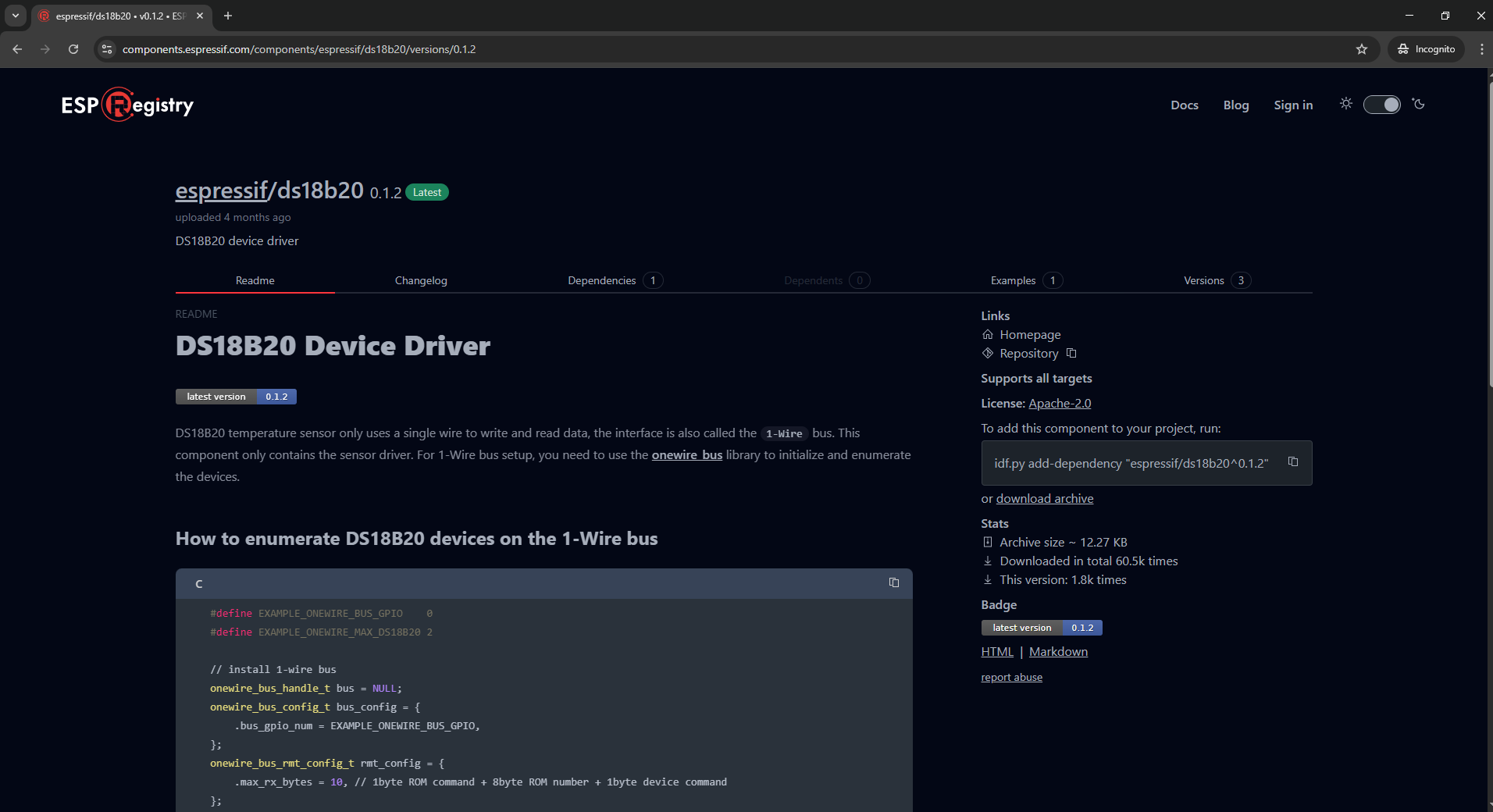Open the Homepage link

click(x=1030, y=334)
